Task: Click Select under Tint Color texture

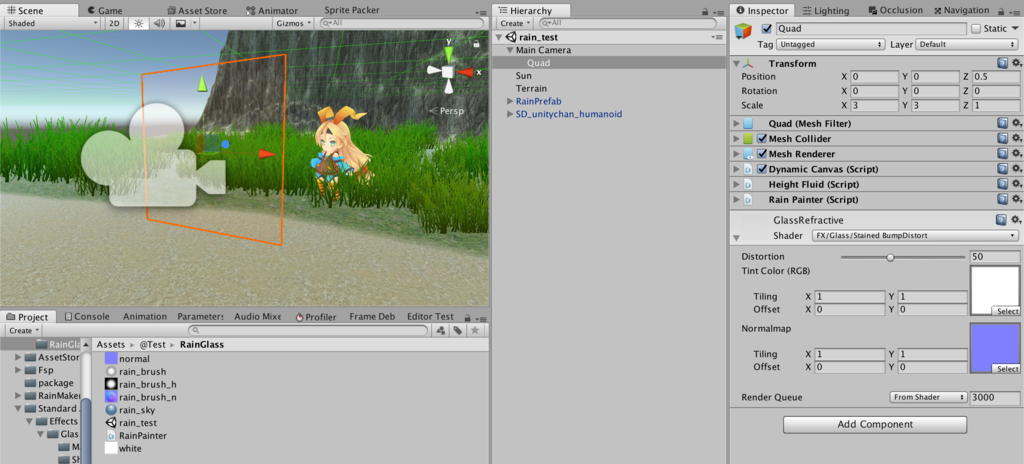Action: click(x=1006, y=311)
